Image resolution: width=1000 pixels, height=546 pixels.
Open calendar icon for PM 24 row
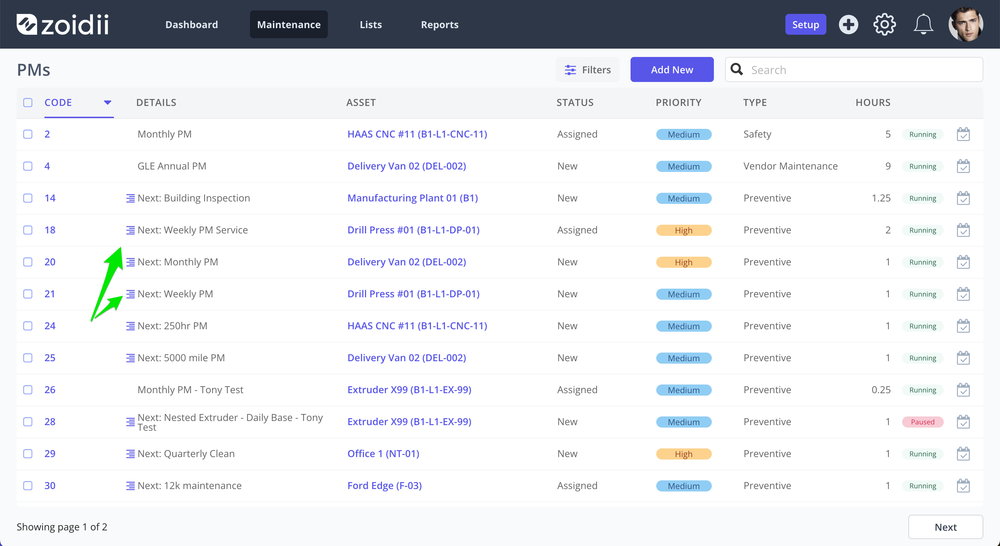tap(963, 325)
